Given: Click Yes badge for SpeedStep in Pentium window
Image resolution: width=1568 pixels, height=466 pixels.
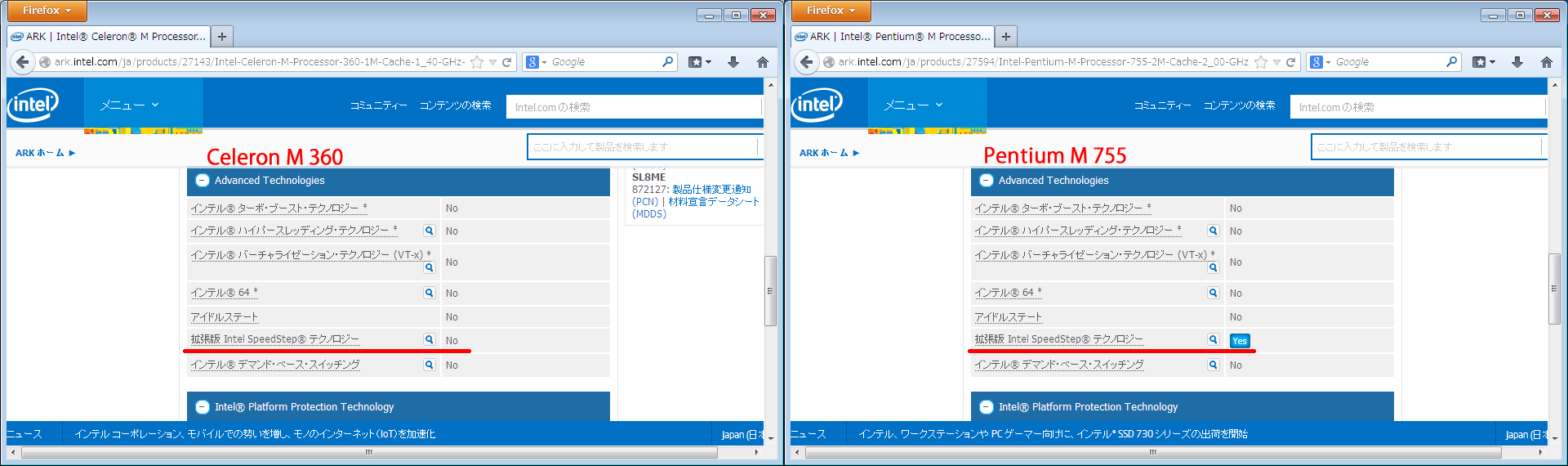Looking at the screenshot, I should [x=1240, y=341].
